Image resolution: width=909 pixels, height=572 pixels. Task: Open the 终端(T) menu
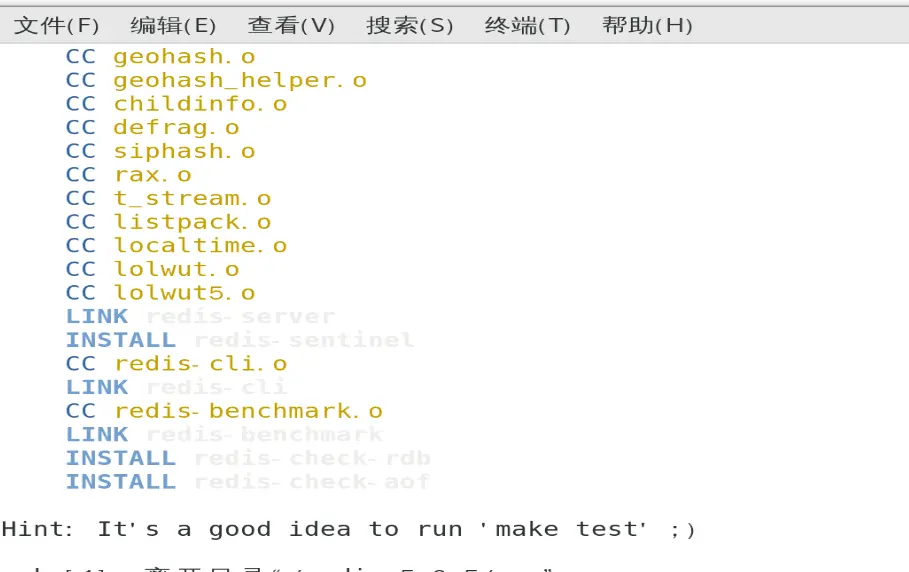(x=527, y=25)
